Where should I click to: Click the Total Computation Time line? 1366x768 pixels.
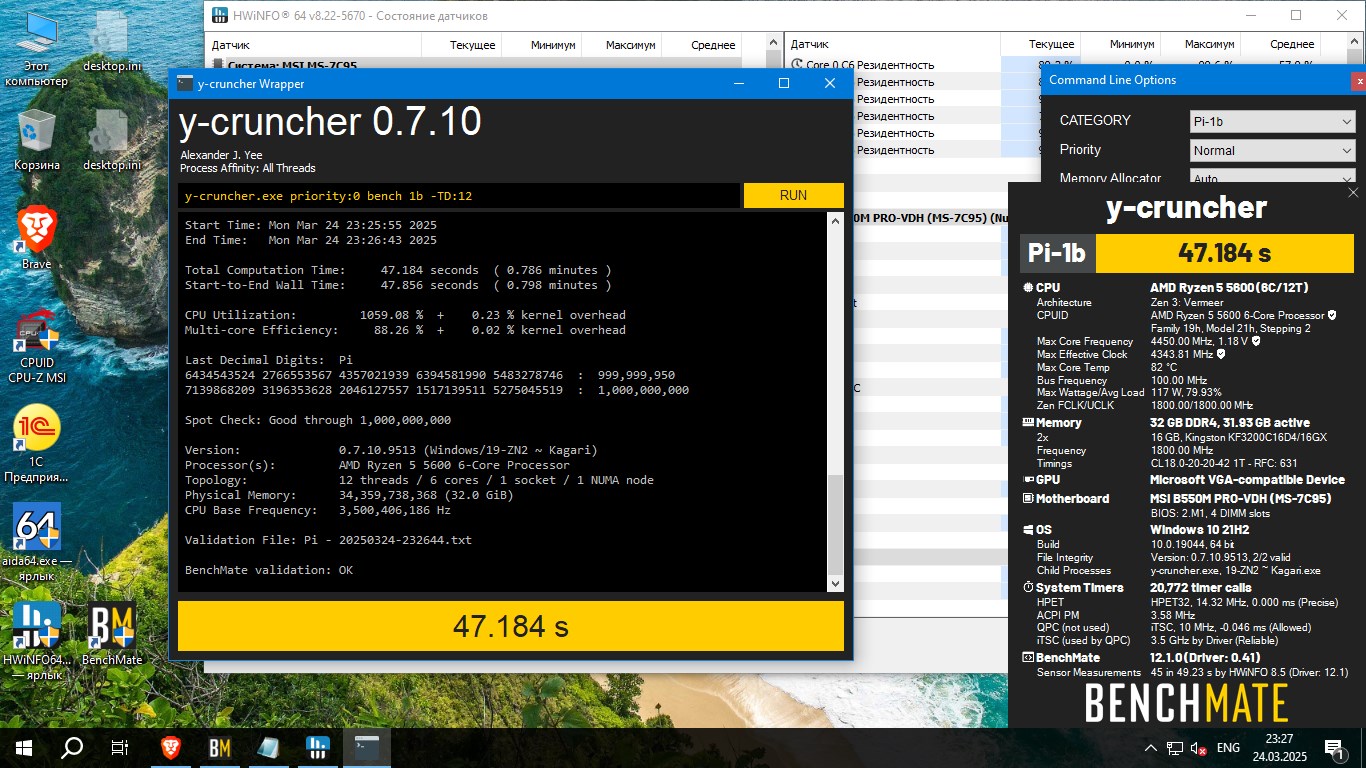398,270
